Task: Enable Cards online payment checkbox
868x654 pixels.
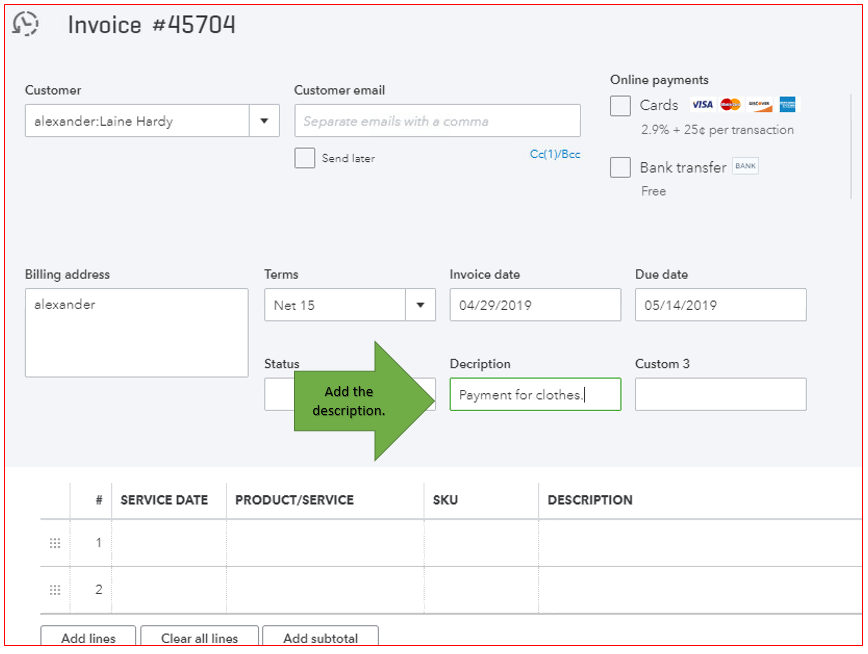Action: (620, 105)
